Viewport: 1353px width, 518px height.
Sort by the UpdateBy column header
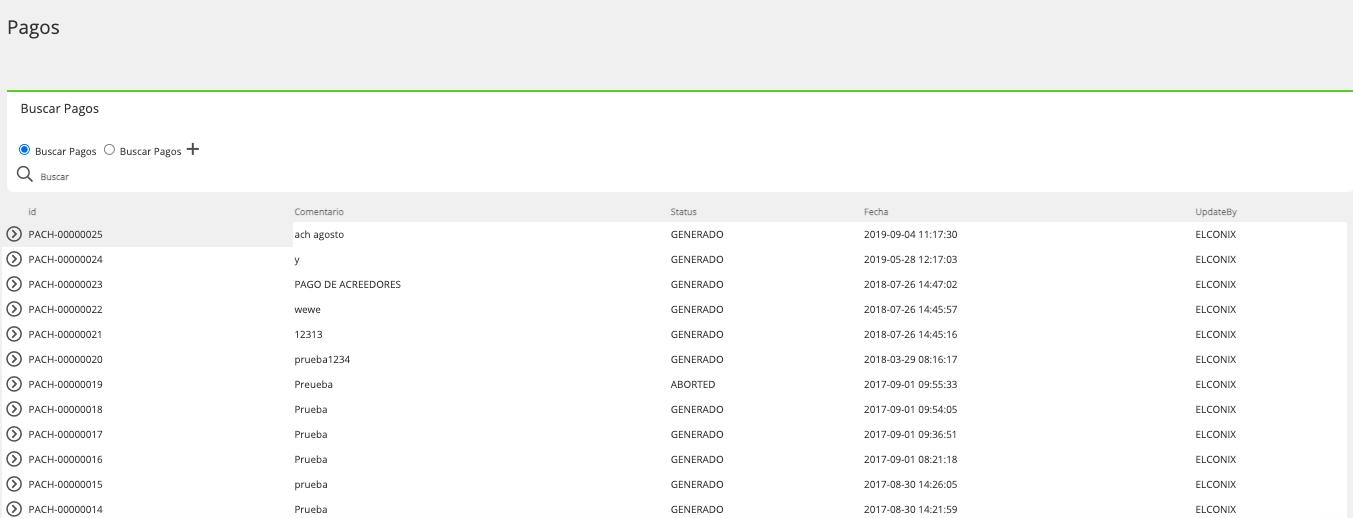pos(1217,212)
